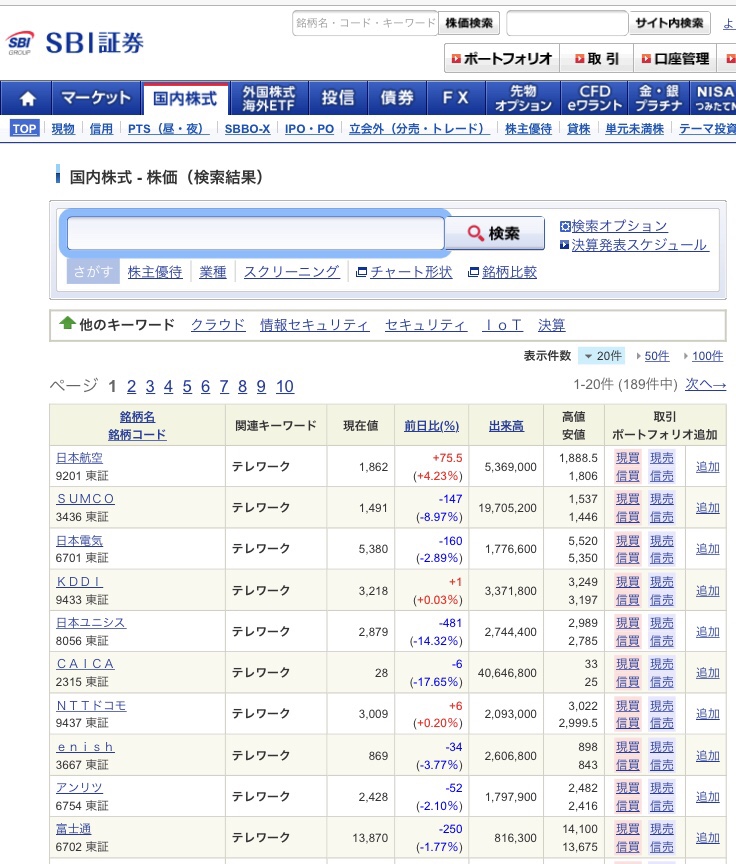Select 貸株 sub menu item

pyautogui.click(x=578, y=129)
